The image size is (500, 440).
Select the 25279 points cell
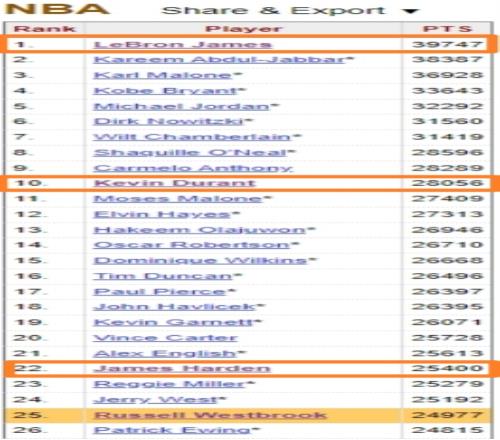[447, 384]
